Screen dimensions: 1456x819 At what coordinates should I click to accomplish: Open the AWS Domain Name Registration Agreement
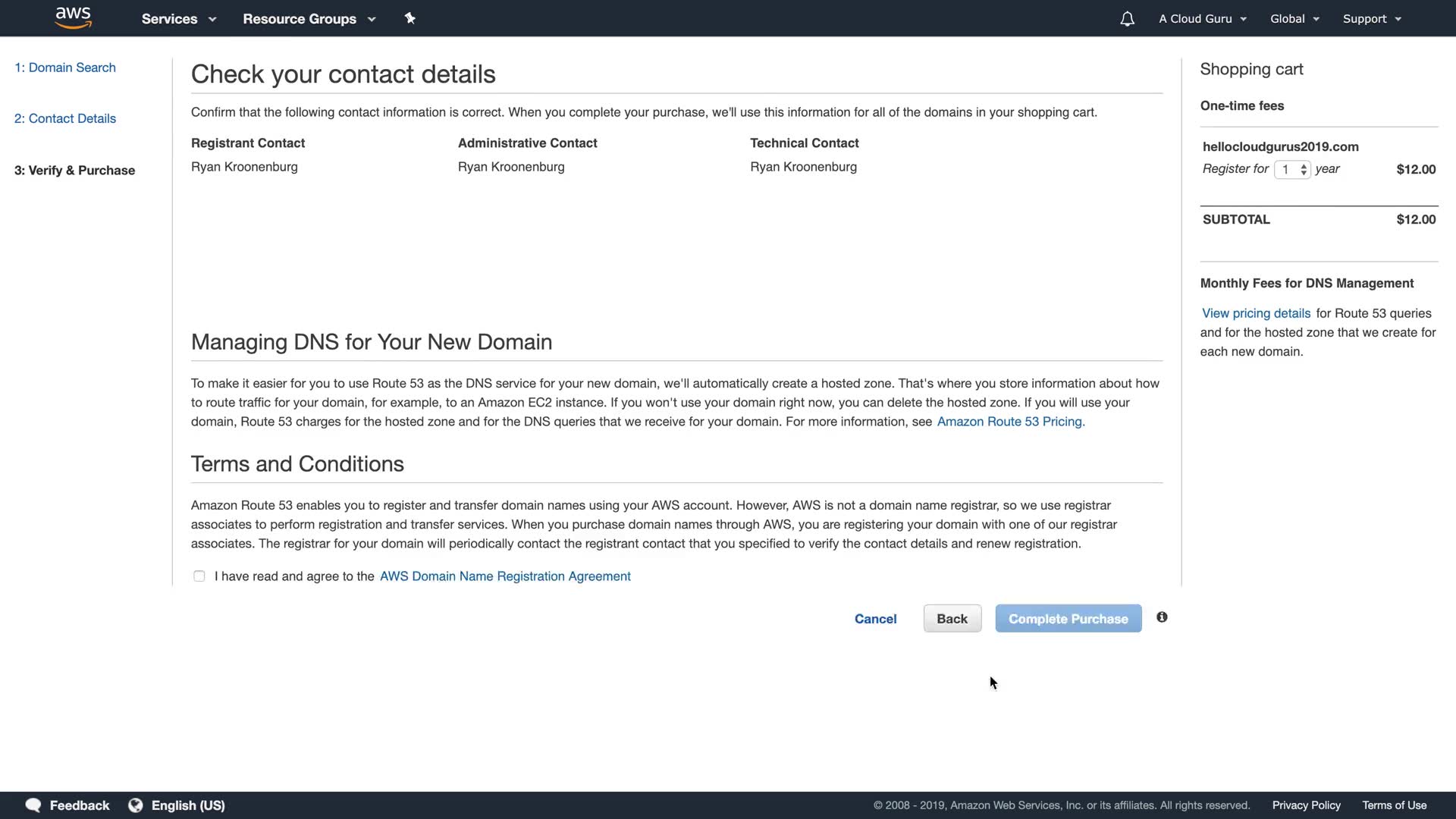tap(505, 576)
